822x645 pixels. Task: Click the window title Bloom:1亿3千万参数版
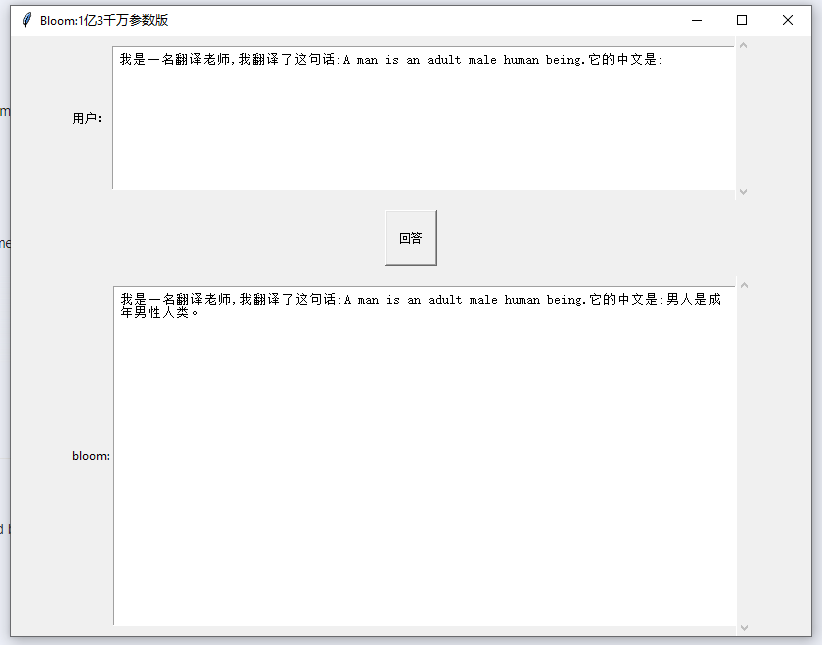pos(104,20)
